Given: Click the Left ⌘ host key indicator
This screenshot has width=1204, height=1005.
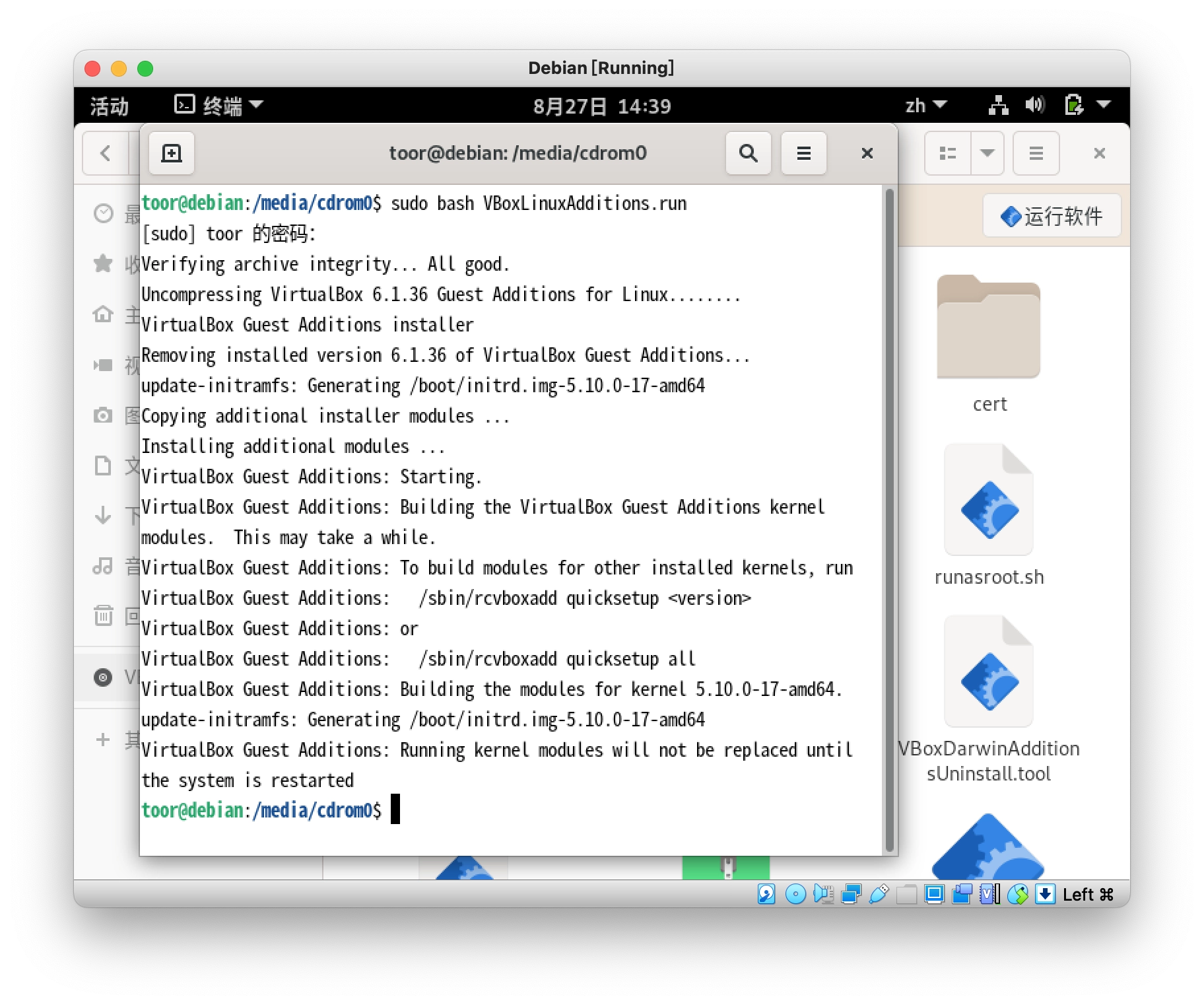Looking at the screenshot, I should pos(1088,894).
